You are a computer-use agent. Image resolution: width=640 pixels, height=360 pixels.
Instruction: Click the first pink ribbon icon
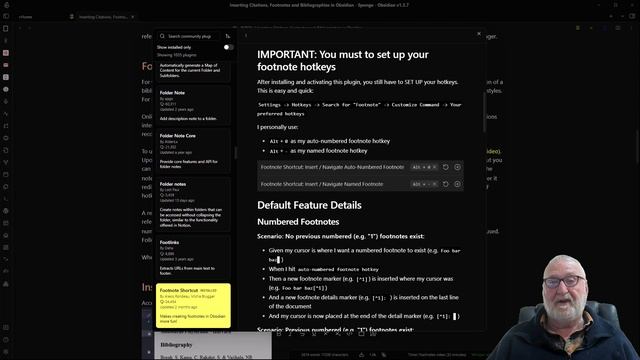coord(6,53)
